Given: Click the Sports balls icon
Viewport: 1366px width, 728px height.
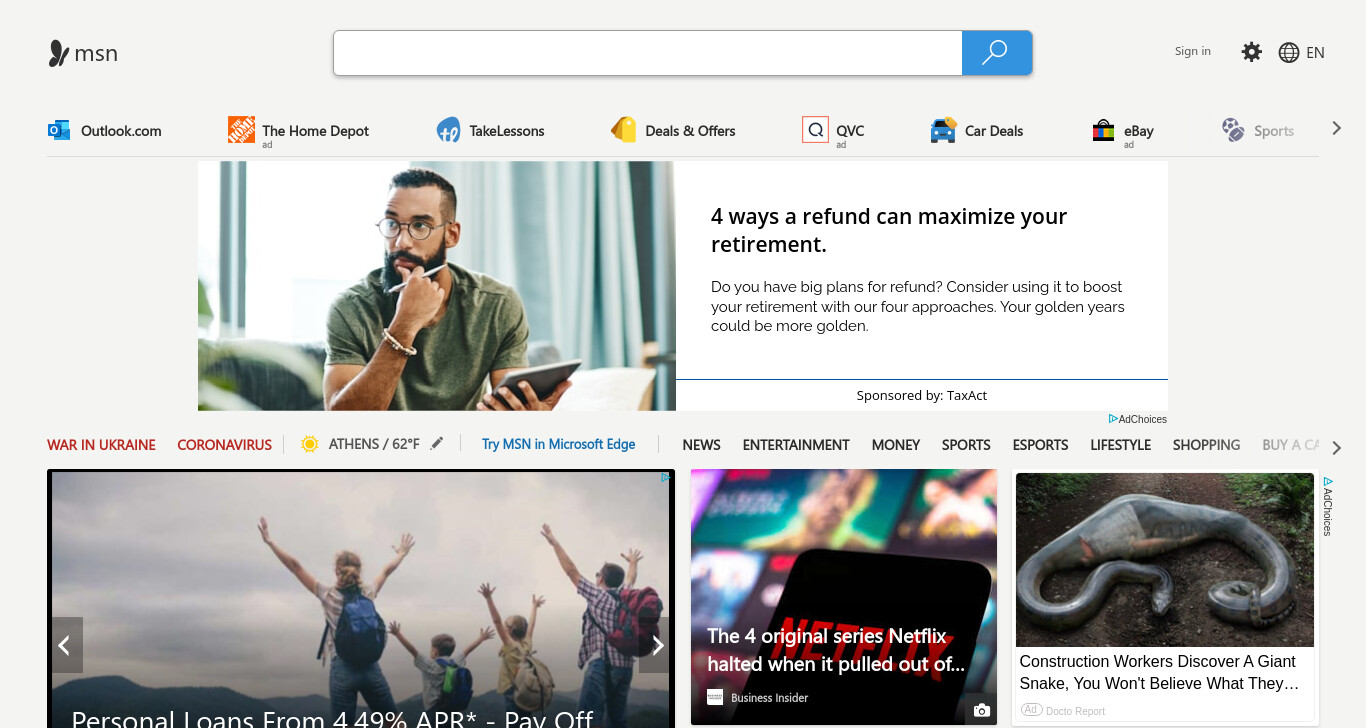Looking at the screenshot, I should tap(1233, 130).
